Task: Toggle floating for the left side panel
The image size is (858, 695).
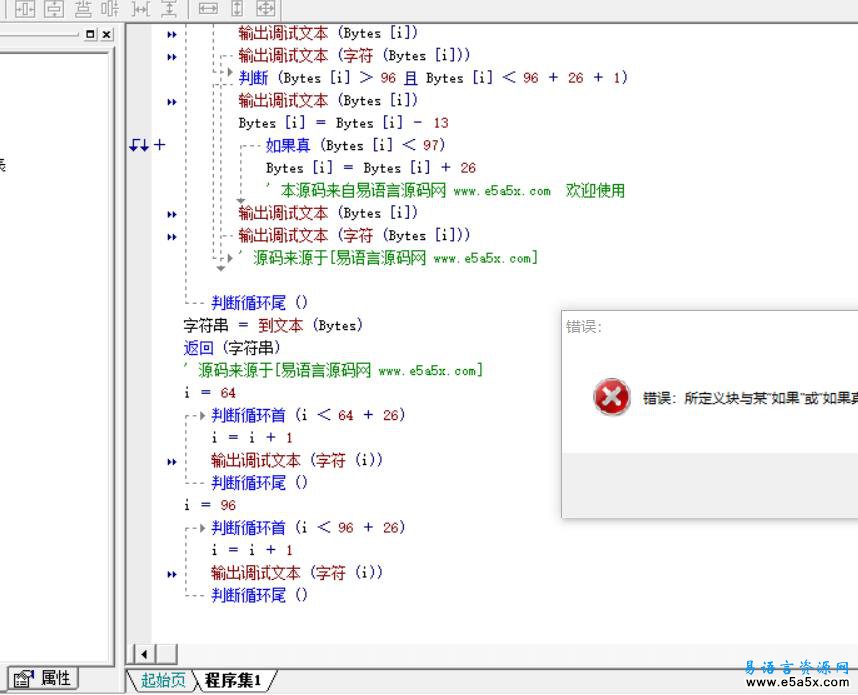Action: pyautogui.click(x=90, y=34)
